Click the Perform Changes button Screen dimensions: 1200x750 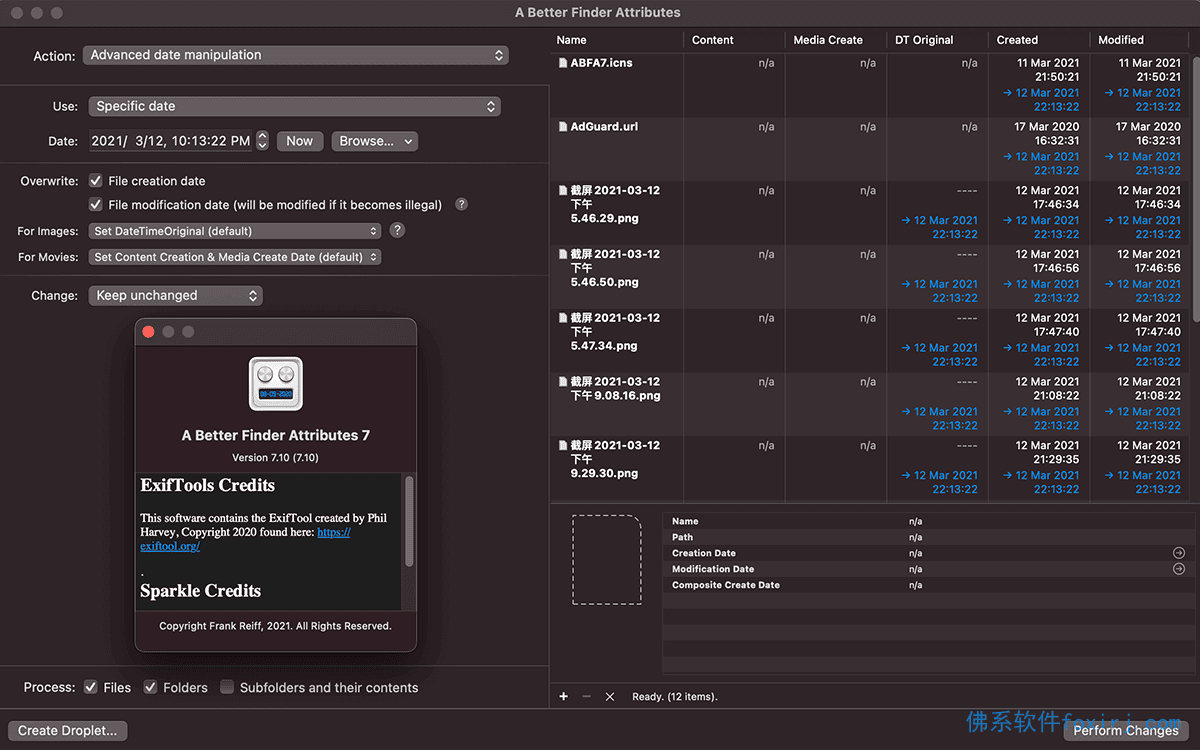[1126, 731]
